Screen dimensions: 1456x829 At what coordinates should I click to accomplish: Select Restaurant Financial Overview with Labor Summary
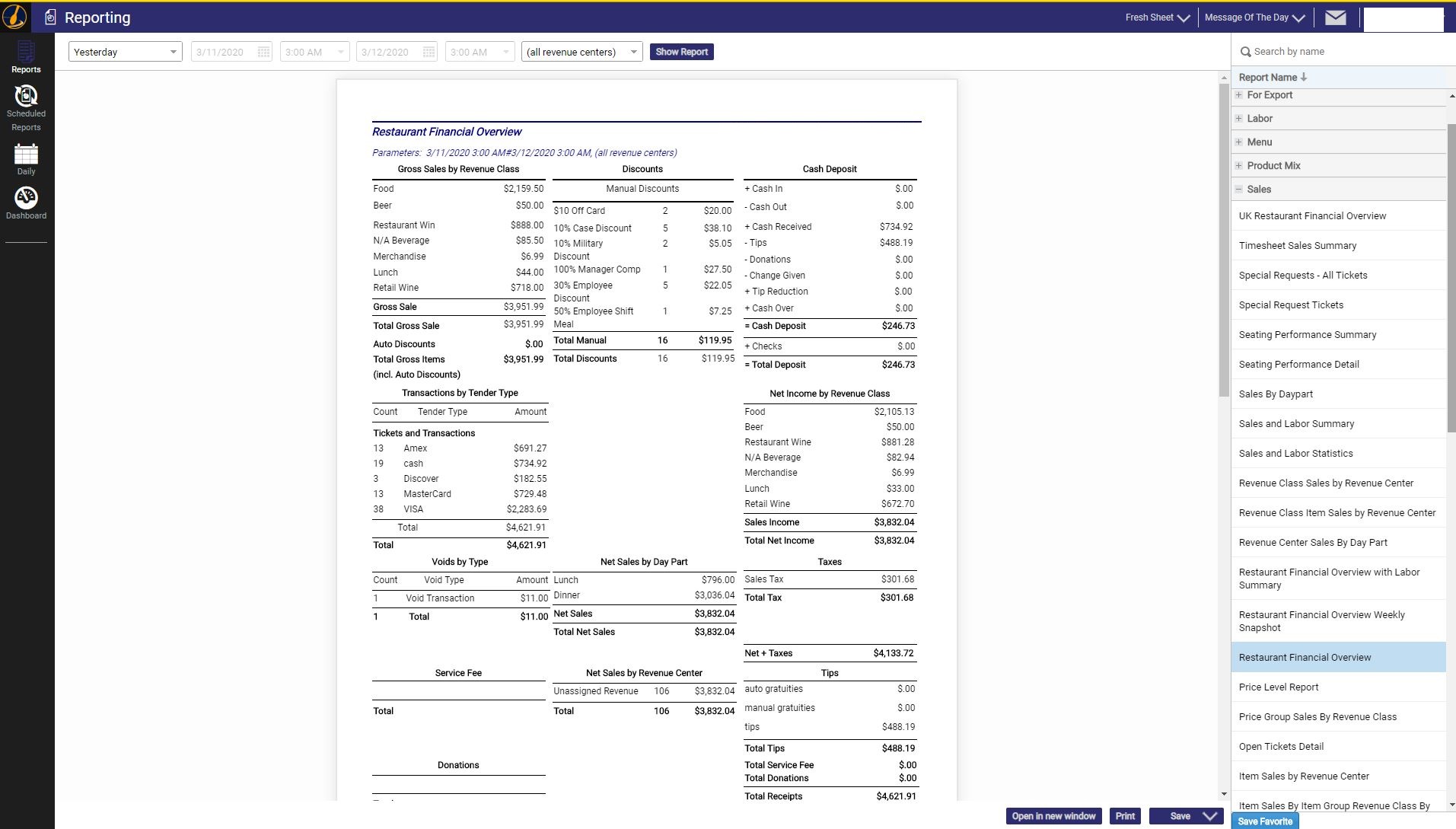(1338, 579)
